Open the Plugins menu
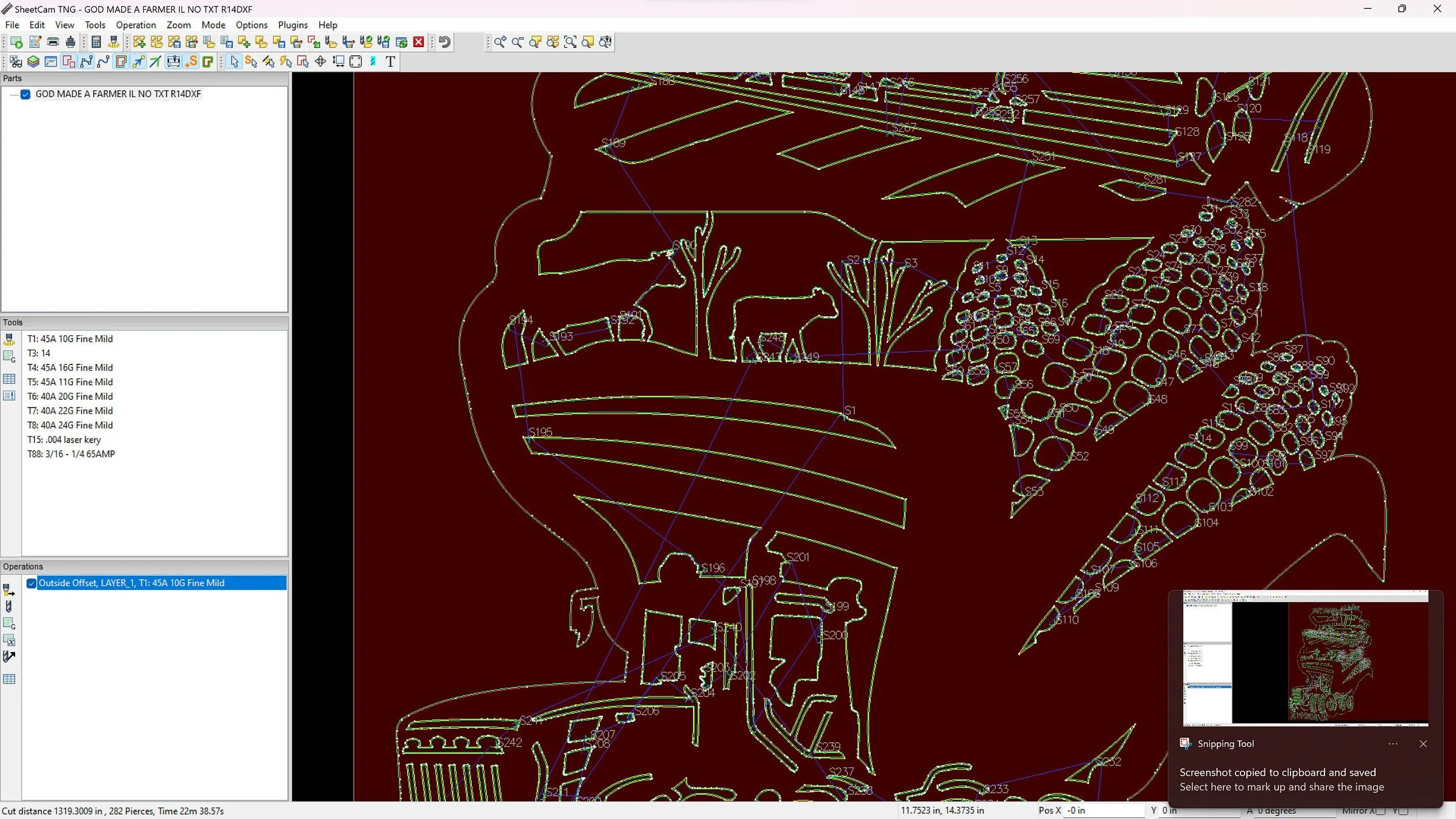1456x819 pixels. tap(292, 25)
